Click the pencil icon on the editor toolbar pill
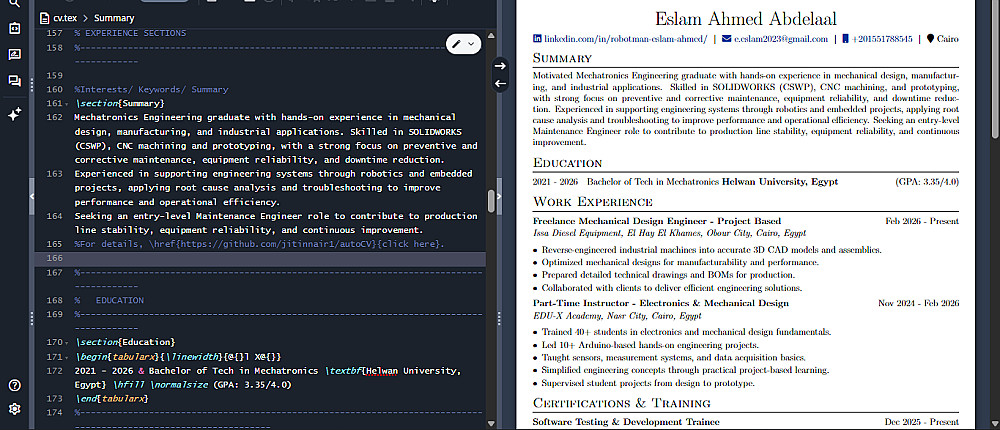The image size is (1000, 430). pyautogui.click(x=457, y=43)
